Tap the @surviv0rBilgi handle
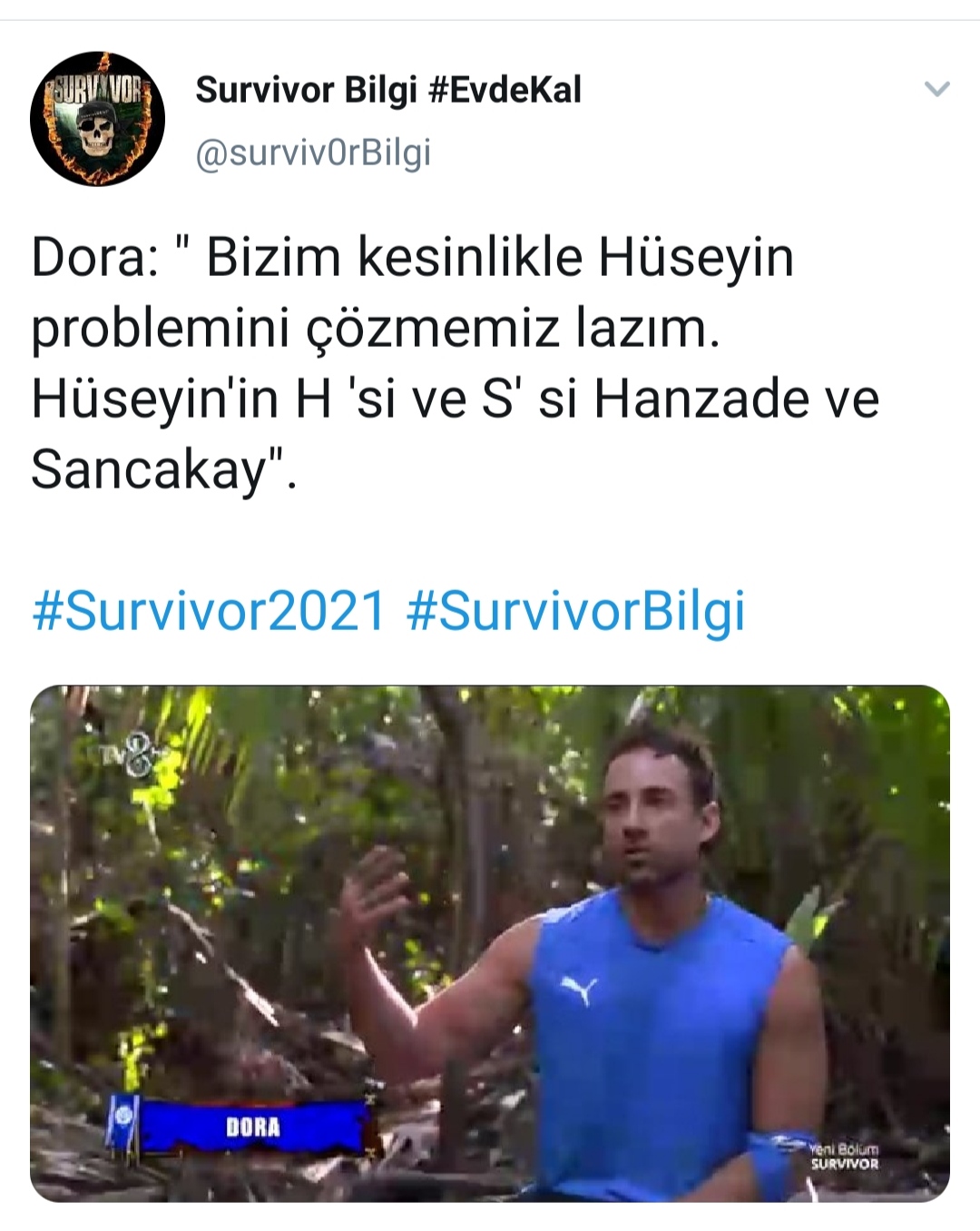The width and height of the screenshot is (980, 1231). coord(313,153)
